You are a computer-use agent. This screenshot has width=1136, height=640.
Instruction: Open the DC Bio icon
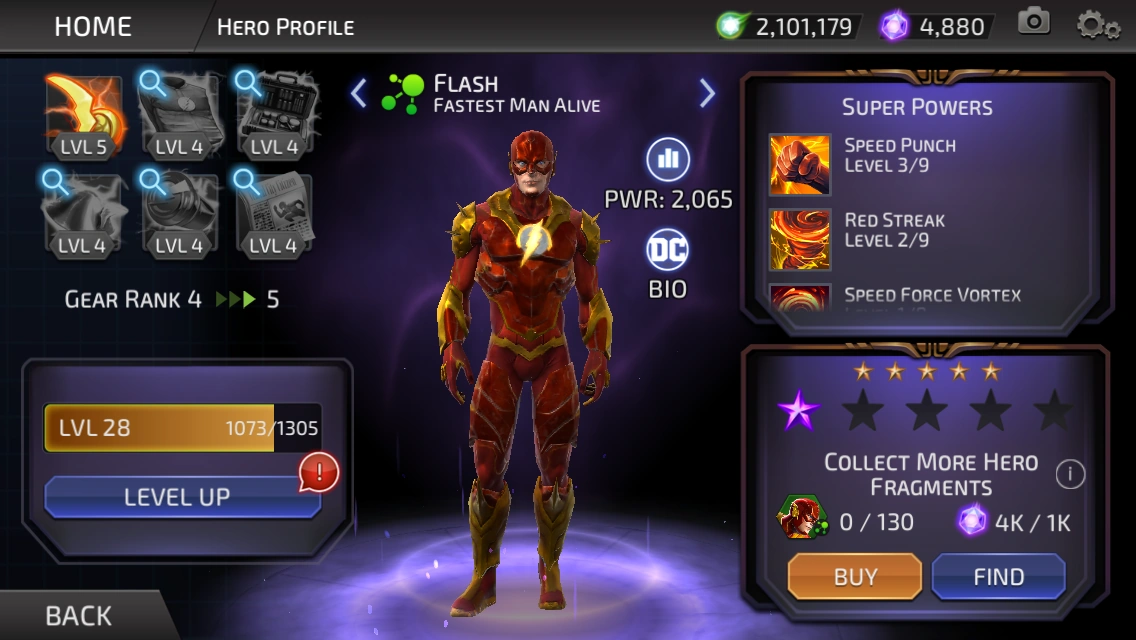click(x=667, y=250)
